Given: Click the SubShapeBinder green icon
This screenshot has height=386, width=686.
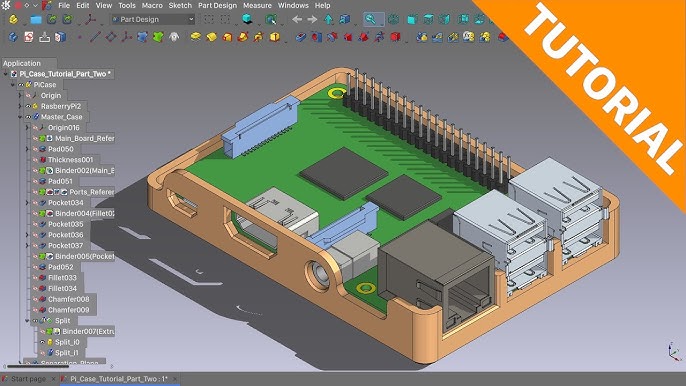Looking at the screenshot, I should pos(158,37).
